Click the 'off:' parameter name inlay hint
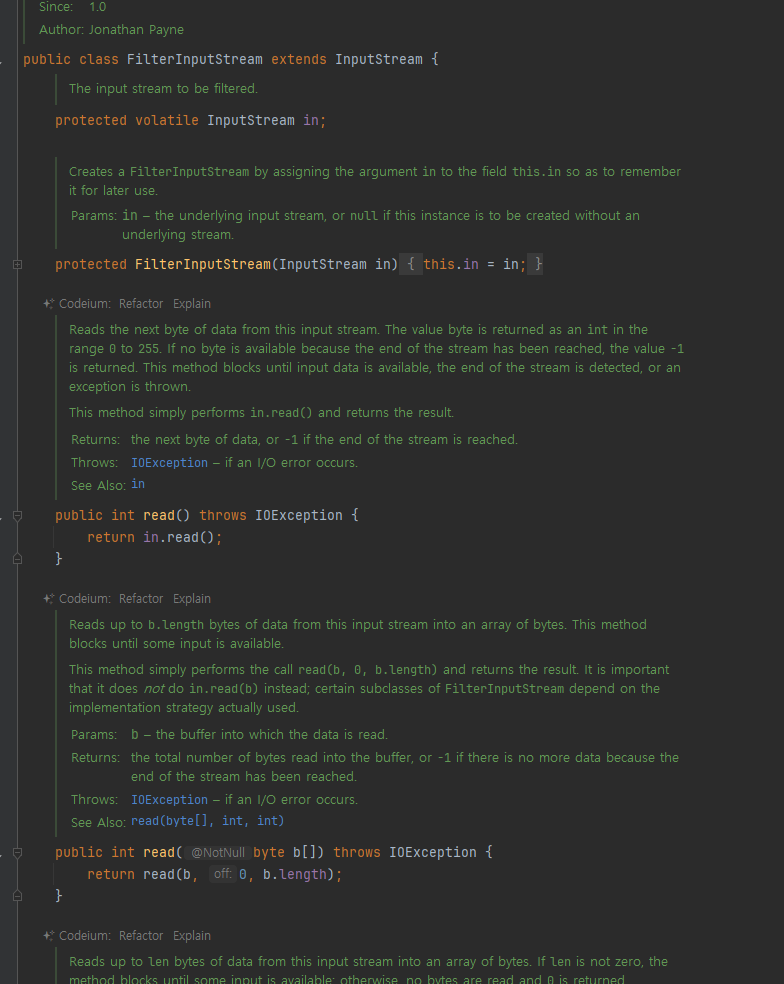Viewport: 784px width, 984px height. [223, 874]
